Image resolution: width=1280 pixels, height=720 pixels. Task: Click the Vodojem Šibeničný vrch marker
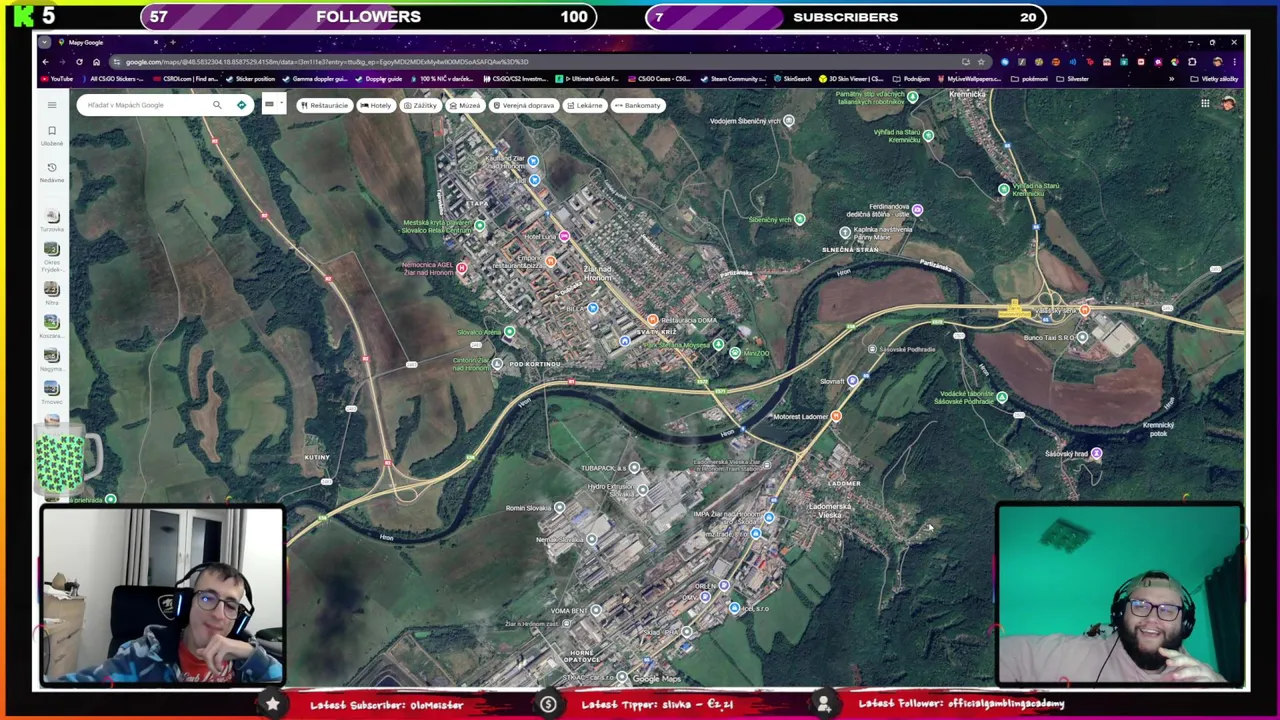pyautogui.click(x=788, y=121)
